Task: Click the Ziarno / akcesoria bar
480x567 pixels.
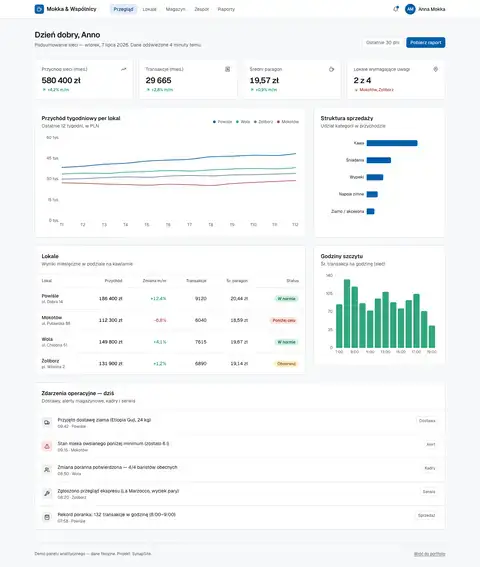Action: (x=370, y=211)
